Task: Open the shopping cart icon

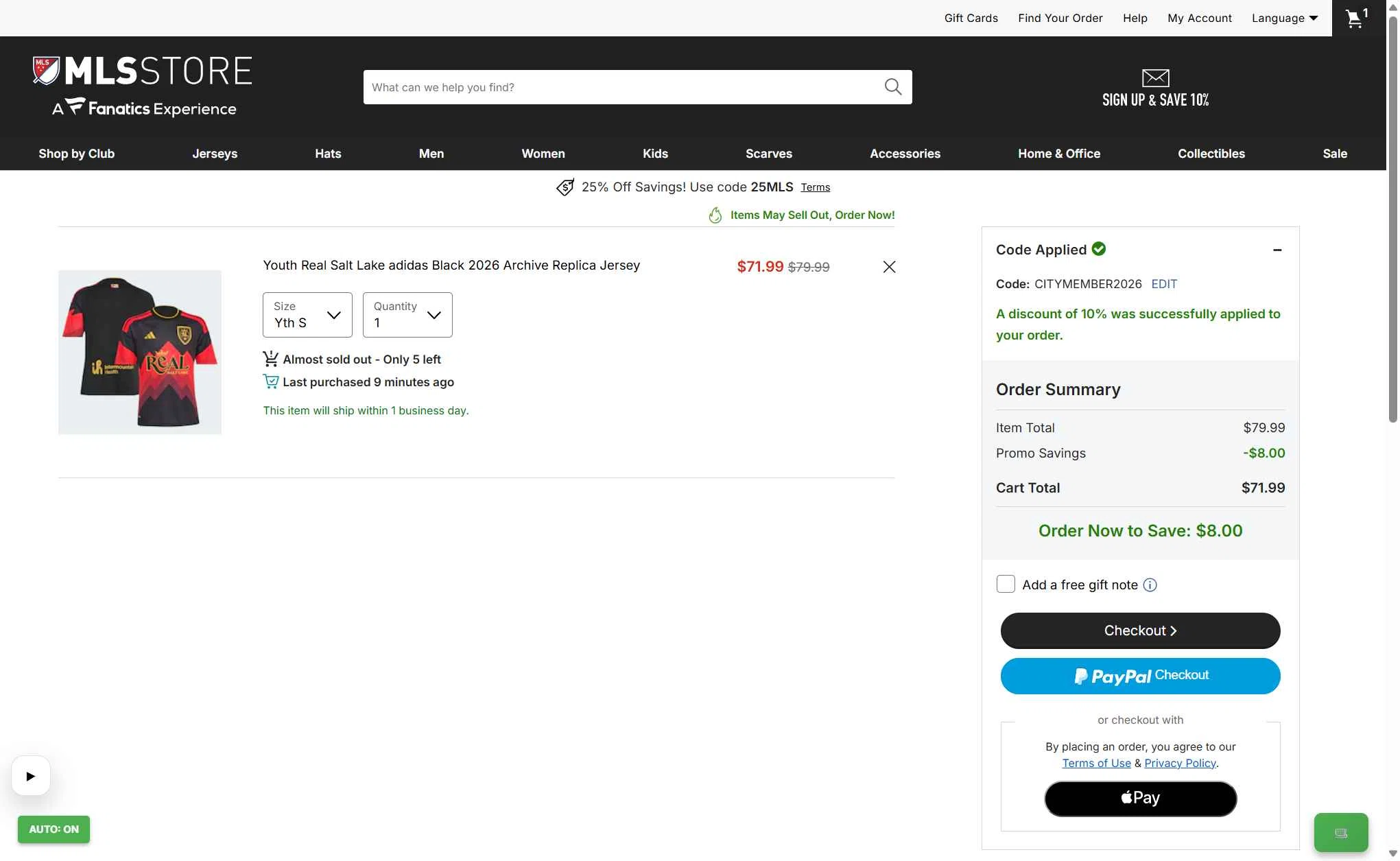Action: [x=1357, y=18]
